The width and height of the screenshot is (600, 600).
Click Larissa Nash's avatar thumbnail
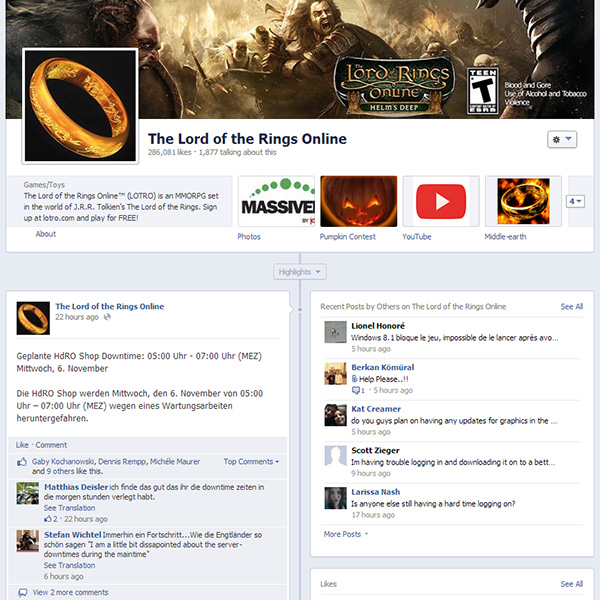click(336, 498)
